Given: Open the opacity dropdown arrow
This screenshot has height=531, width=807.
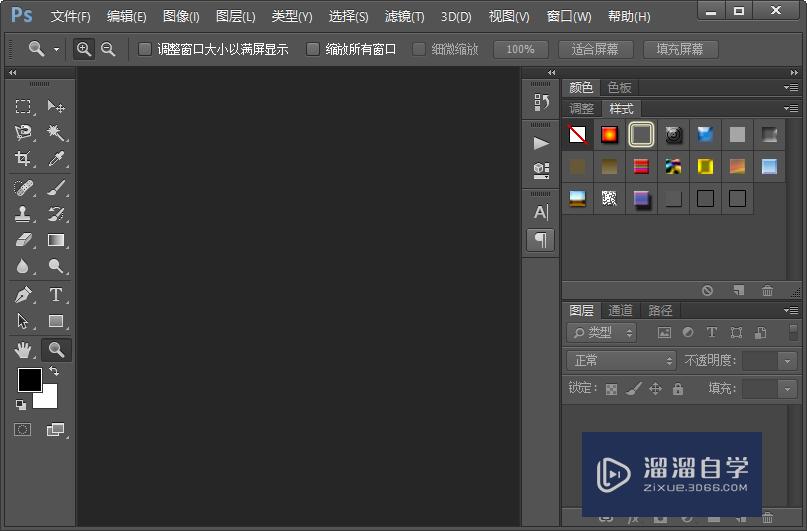Looking at the screenshot, I should (787, 361).
